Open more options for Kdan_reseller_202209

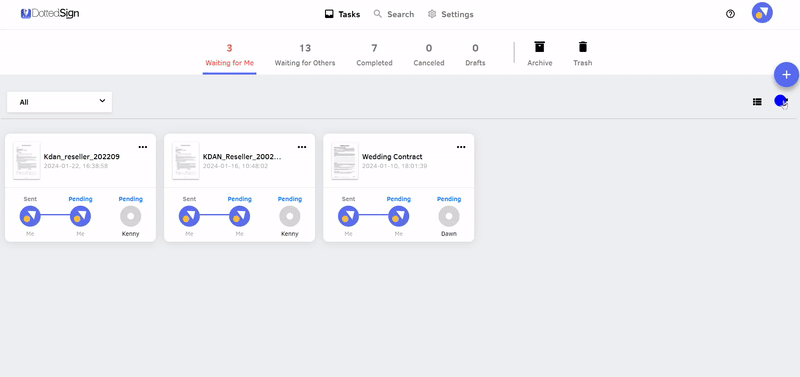point(143,147)
